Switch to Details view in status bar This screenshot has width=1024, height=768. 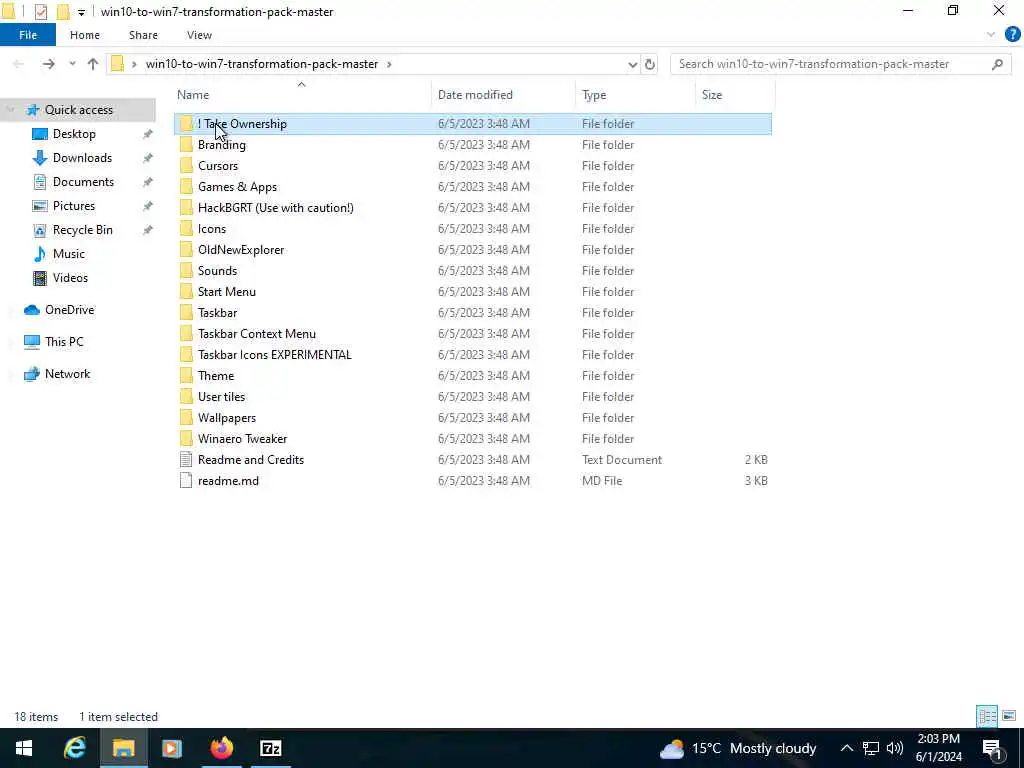coord(987,716)
